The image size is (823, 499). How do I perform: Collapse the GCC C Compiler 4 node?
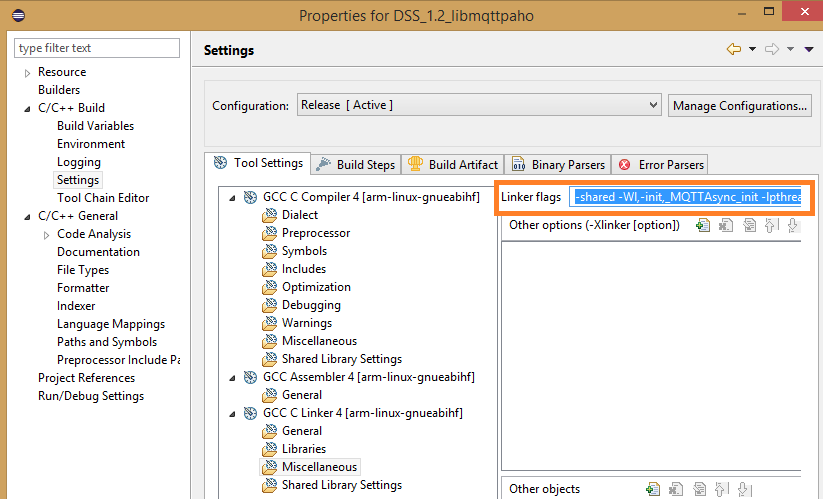(x=233, y=197)
